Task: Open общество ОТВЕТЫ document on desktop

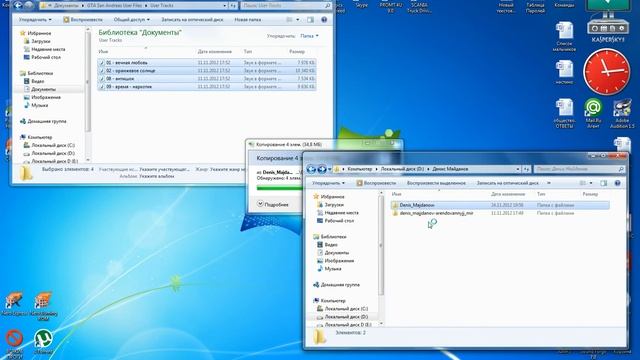Action: 564,113
